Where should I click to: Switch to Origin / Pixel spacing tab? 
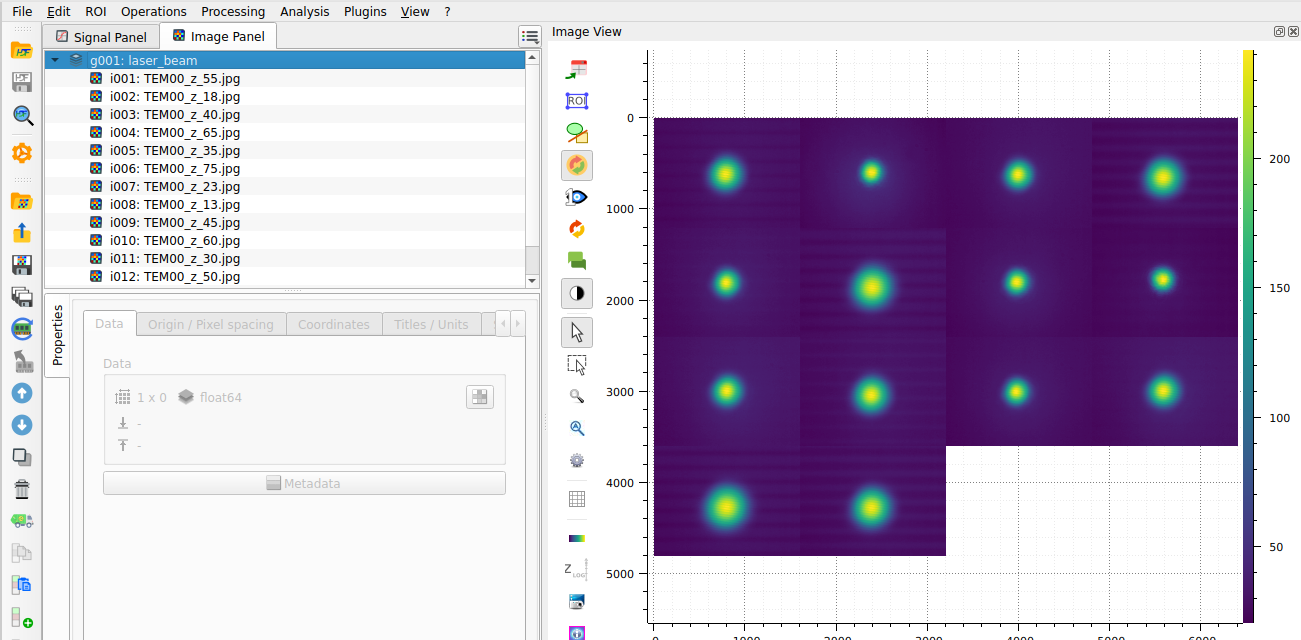[210, 324]
